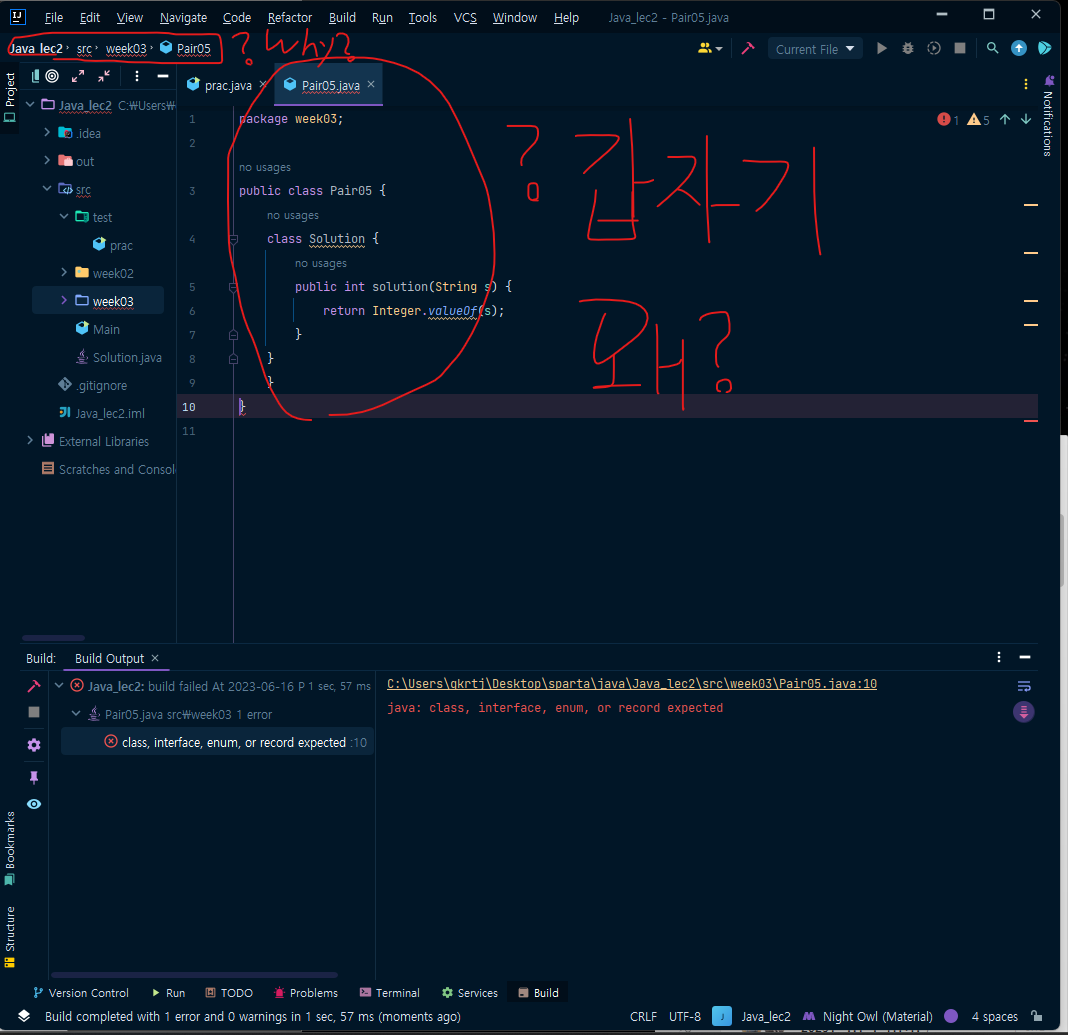Rebuild using hammer icon in Build panel
This screenshot has height=1035, width=1068.
click(33, 686)
